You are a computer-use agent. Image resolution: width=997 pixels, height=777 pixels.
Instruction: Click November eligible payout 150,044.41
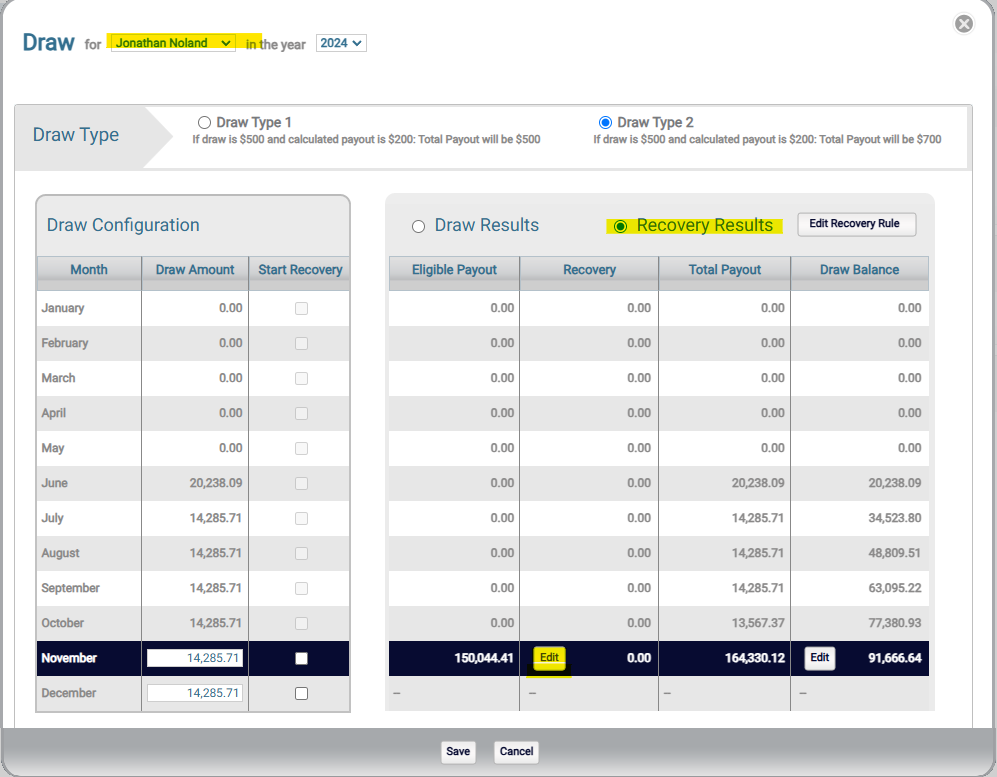[x=484, y=658]
